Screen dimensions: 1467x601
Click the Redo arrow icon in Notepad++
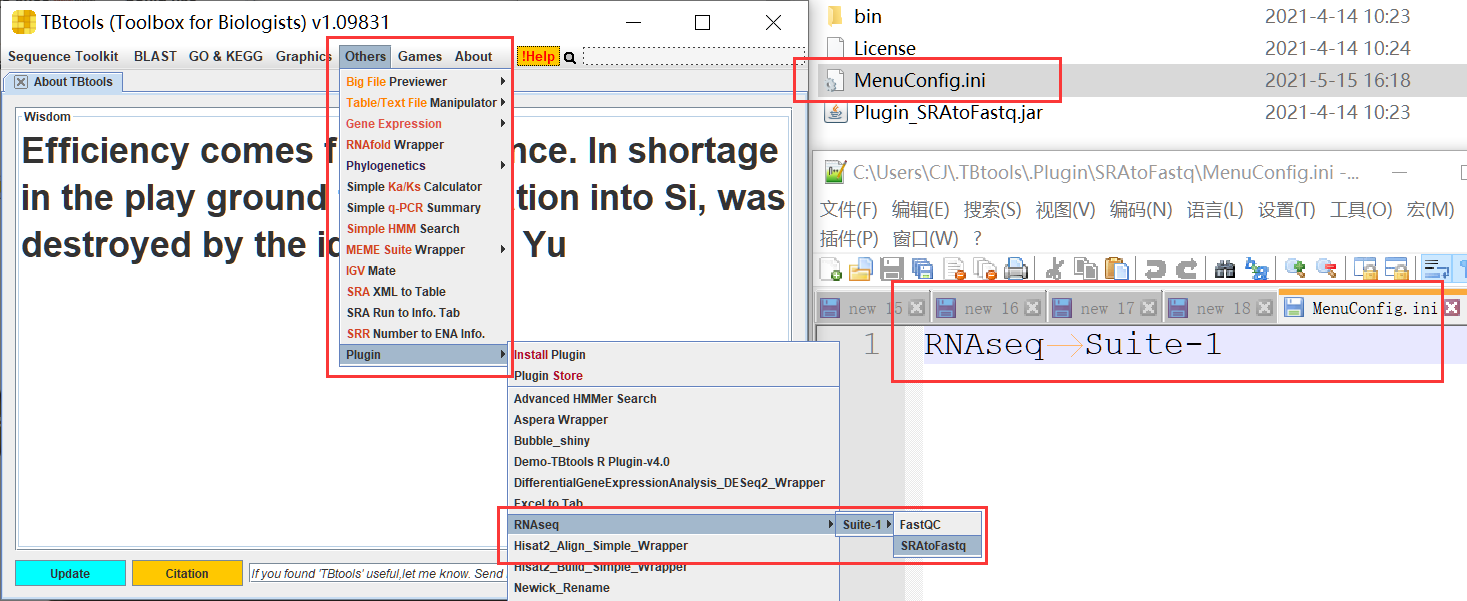[1186, 268]
